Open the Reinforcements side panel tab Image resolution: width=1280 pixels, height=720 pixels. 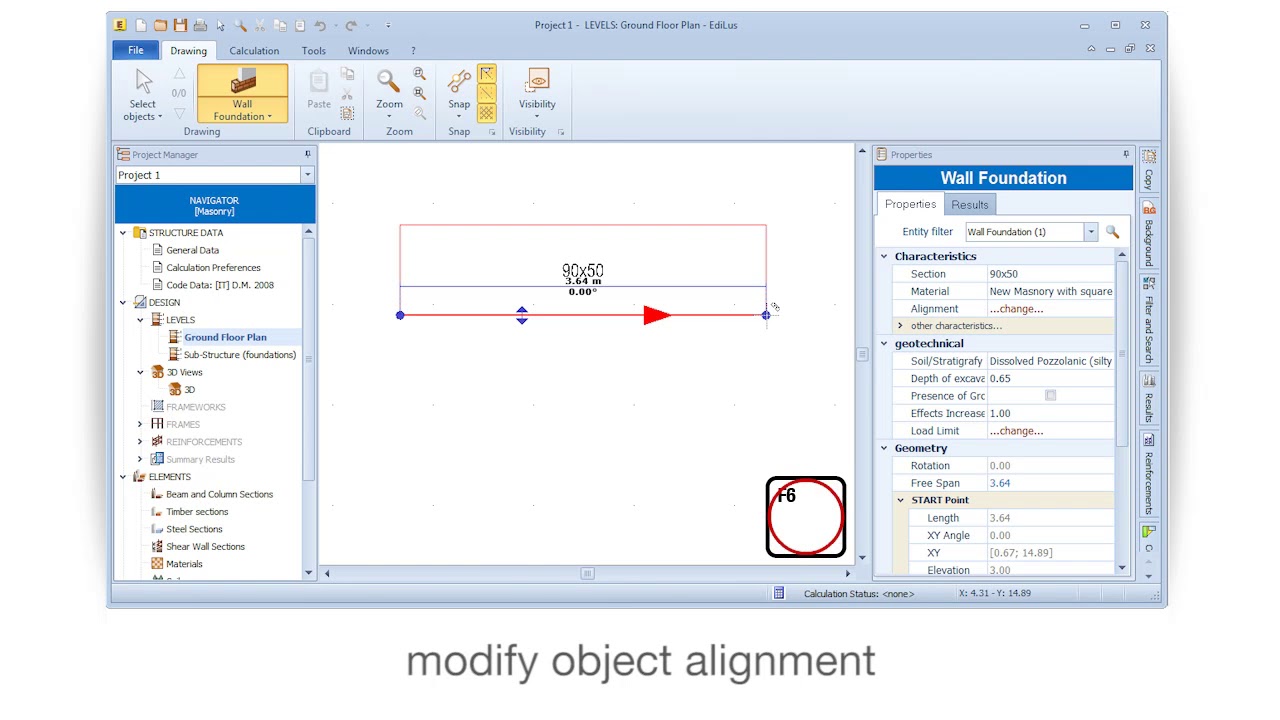(1149, 474)
